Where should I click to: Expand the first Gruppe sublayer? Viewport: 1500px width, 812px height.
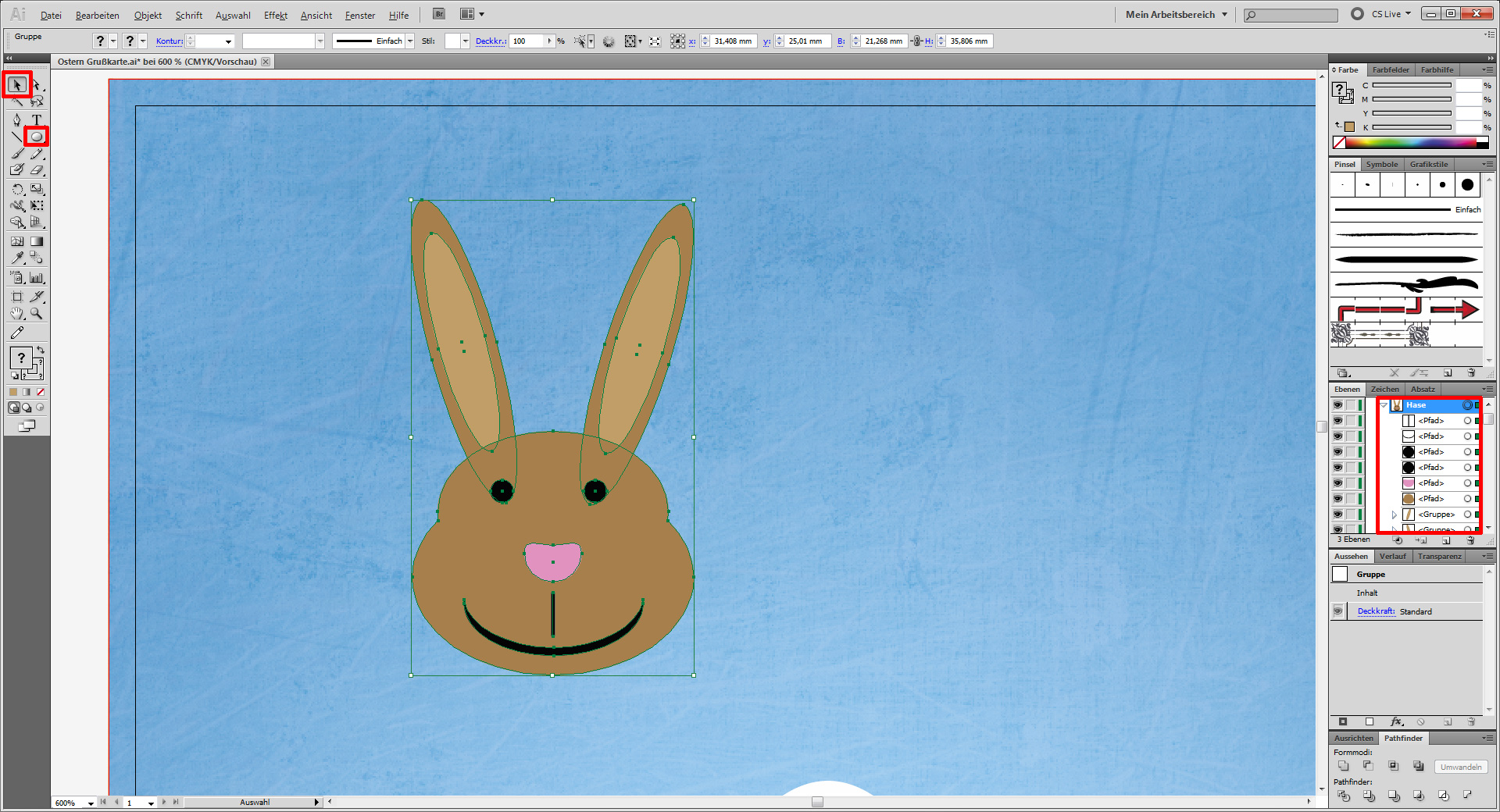click(1395, 515)
